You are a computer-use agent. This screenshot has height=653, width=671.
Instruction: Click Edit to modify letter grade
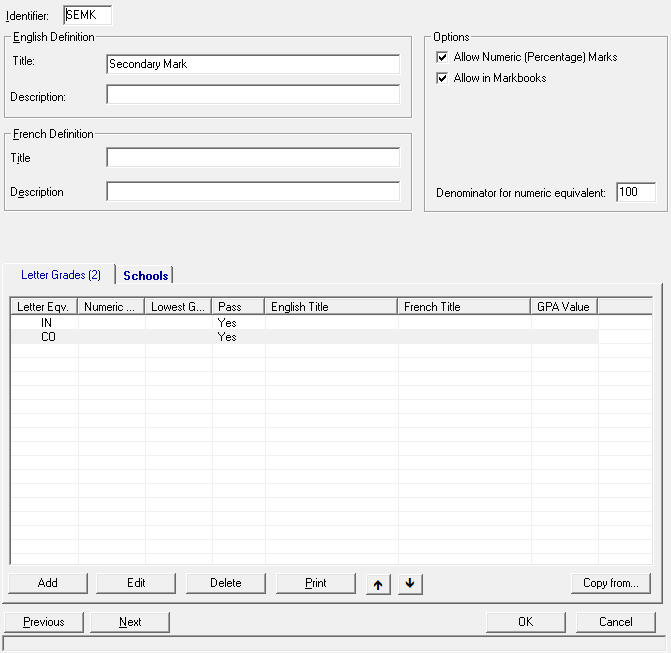click(136, 583)
